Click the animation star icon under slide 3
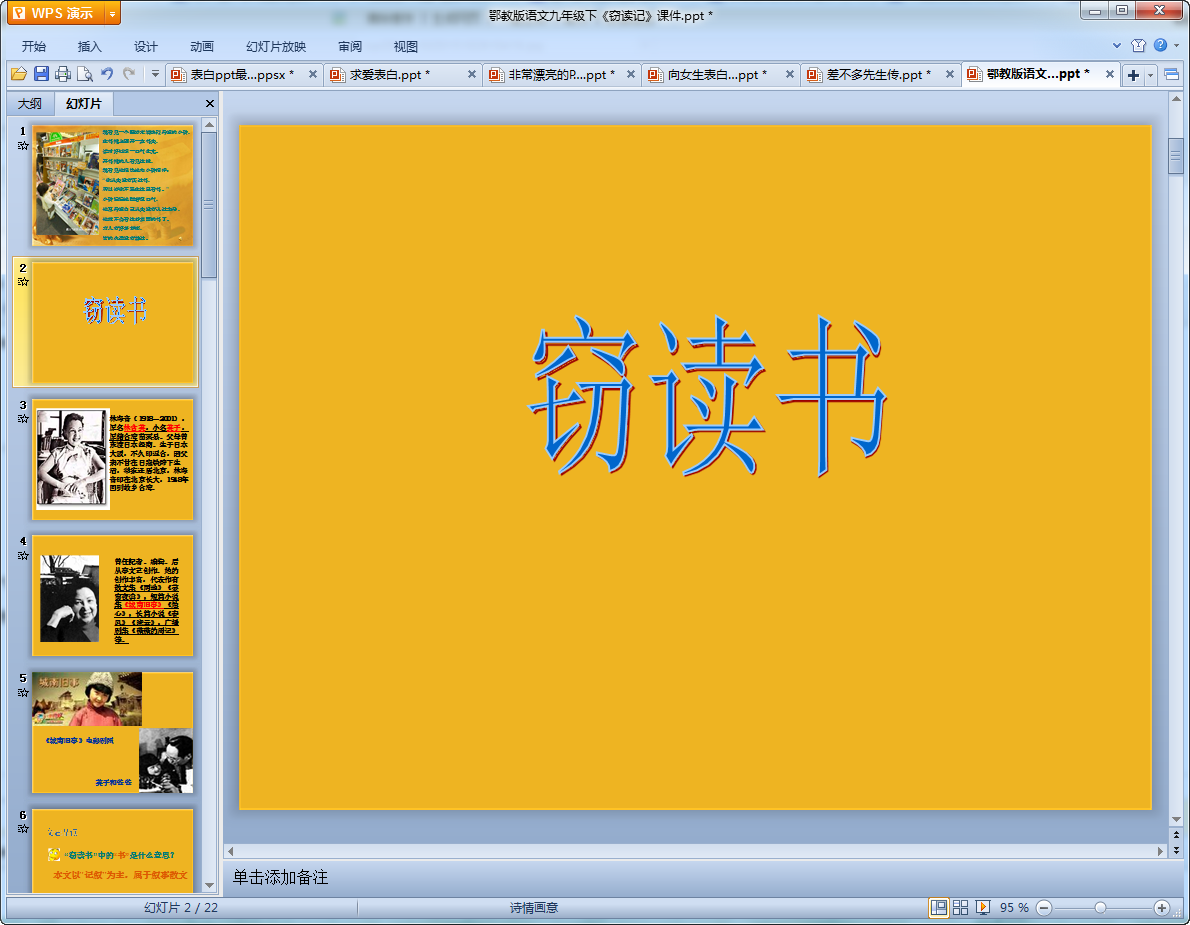Image resolution: width=1190 pixels, height=925 pixels. click(23, 419)
